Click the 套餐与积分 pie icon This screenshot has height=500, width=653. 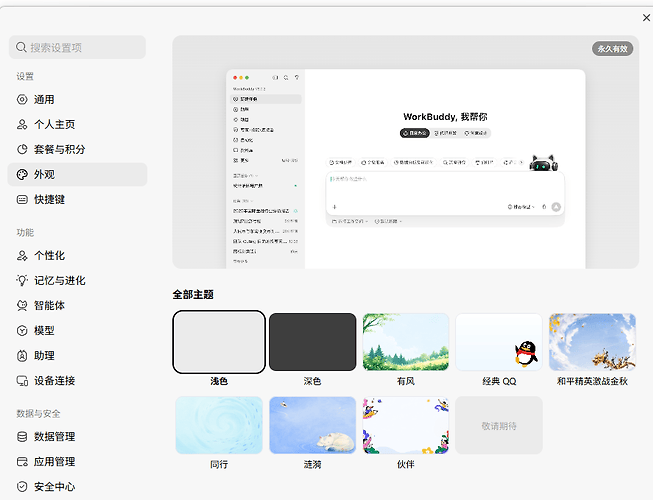(x=22, y=149)
